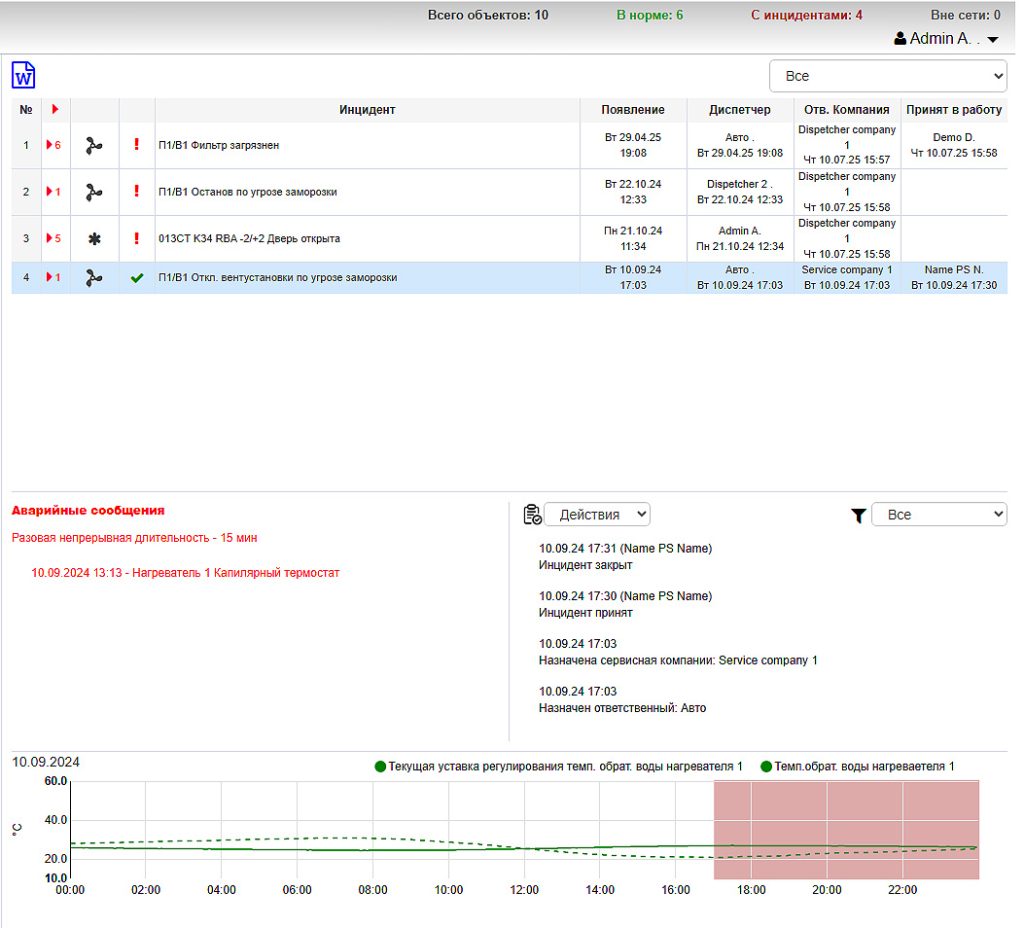The width and height of the screenshot is (1024, 928).
Task: Expand the Admin A. user menu arrow
Action: coord(992,40)
